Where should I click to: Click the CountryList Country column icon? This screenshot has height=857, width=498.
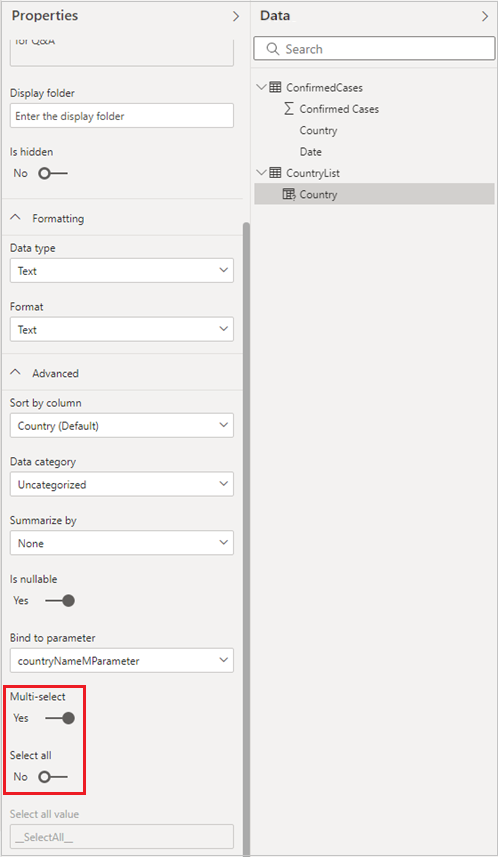coord(289,195)
